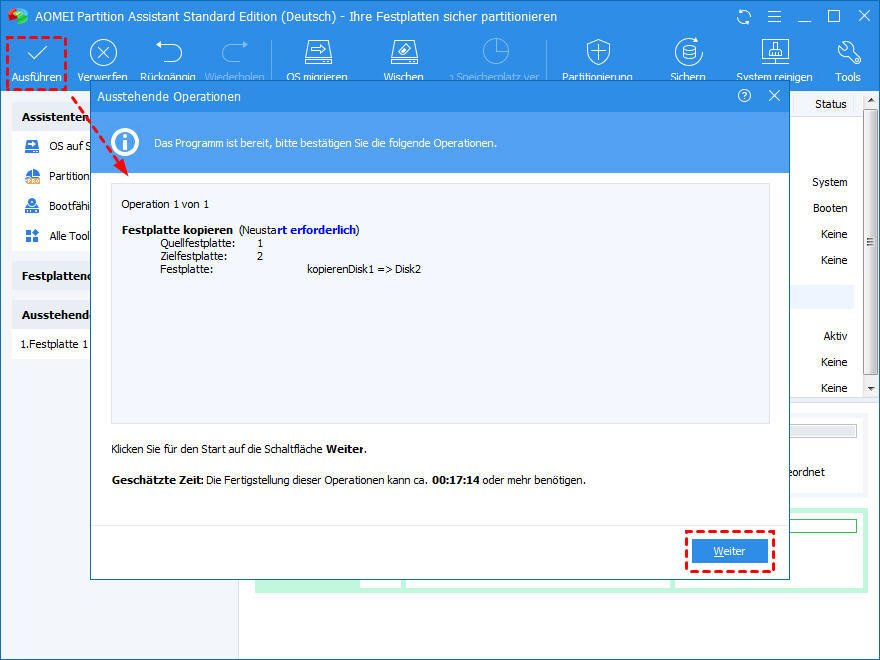Click the Verwerfen discard icon
The height and width of the screenshot is (660, 880).
click(103, 53)
